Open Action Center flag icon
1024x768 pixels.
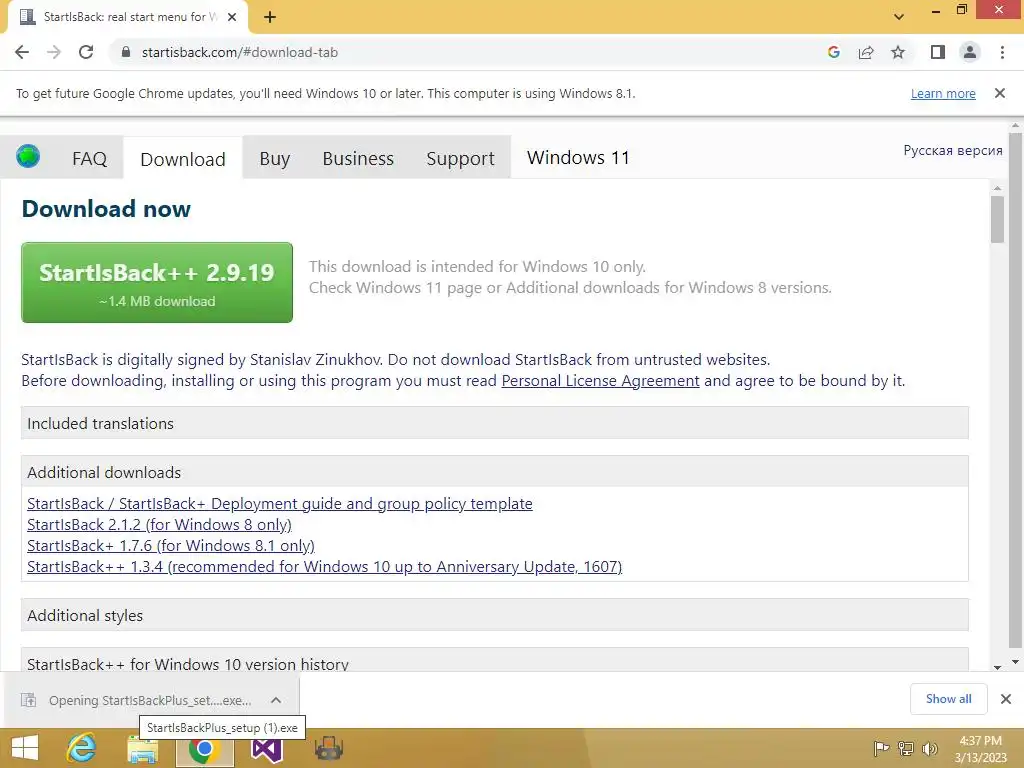(x=881, y=748)
